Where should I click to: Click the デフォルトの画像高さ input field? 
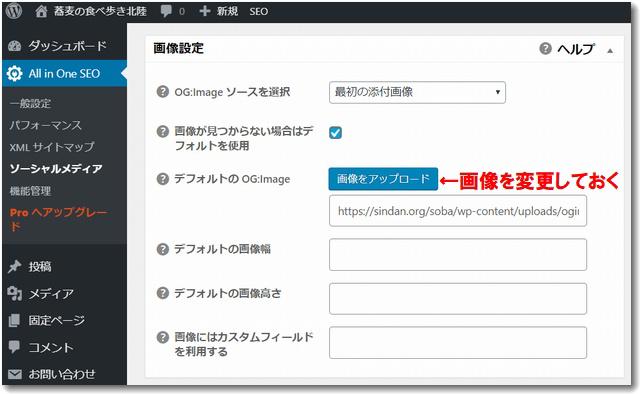pyautogui.click(x=458, y=299)
